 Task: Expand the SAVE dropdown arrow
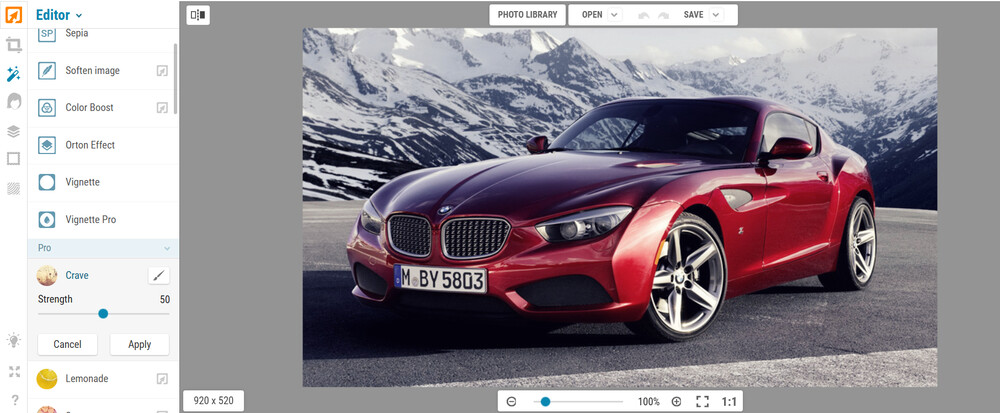716,15
